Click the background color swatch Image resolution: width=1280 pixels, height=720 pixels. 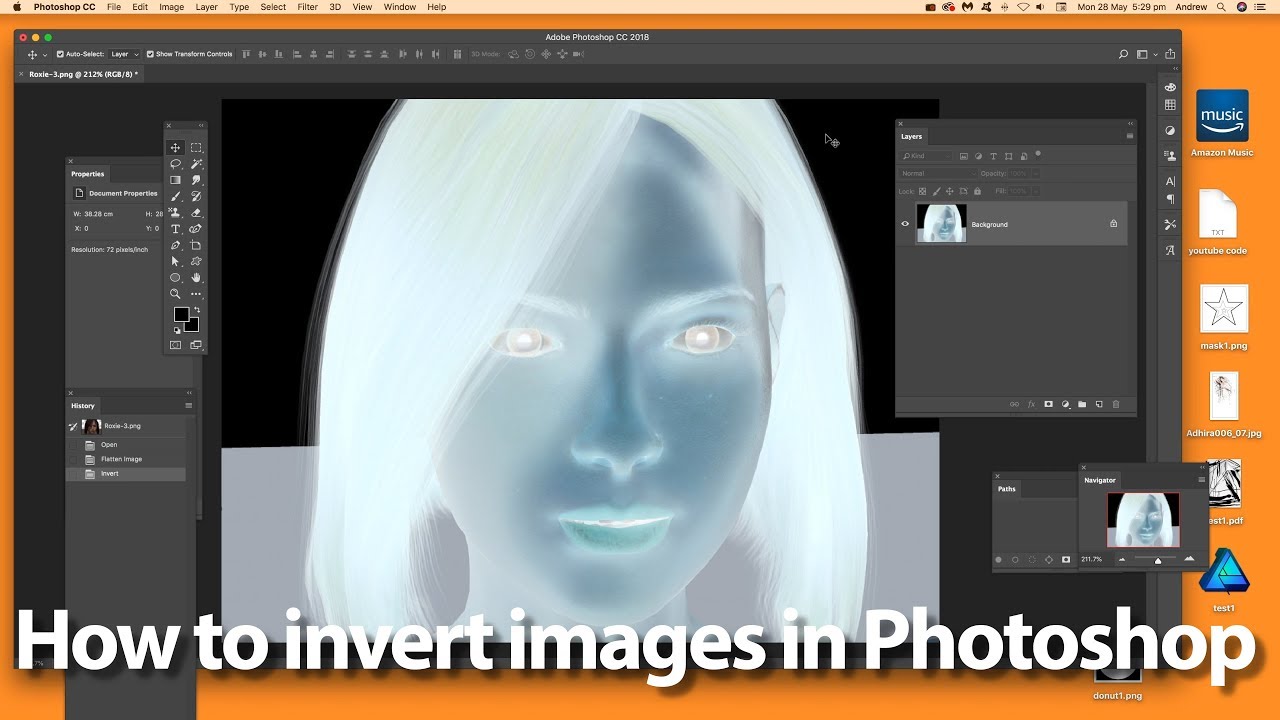click(x=192, y=325)
